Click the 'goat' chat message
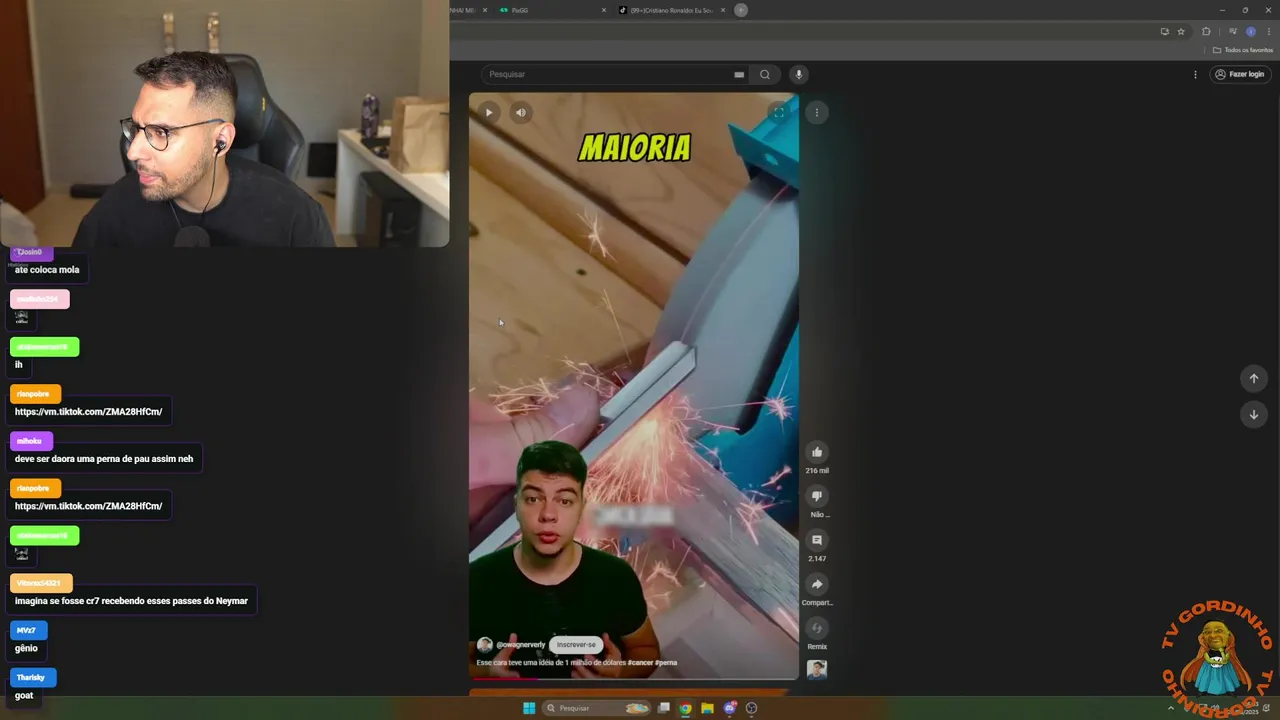Screen dimensions: 1280x720 tap(24, 695)
